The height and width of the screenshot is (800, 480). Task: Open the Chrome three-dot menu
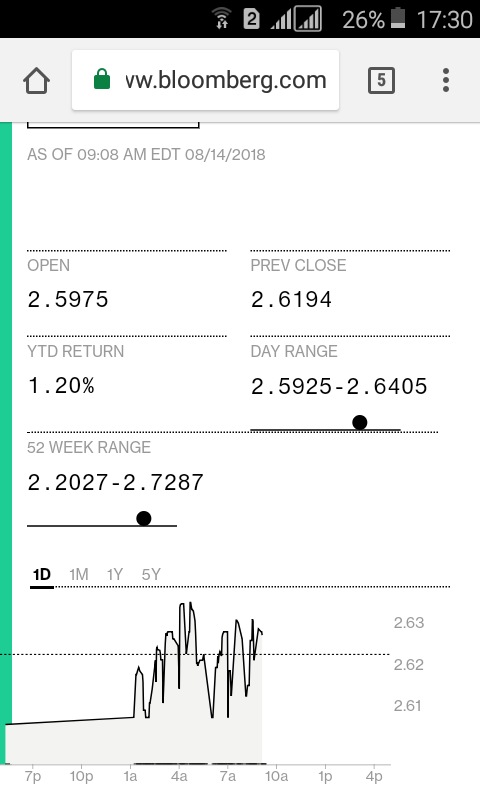click(446, 80)
